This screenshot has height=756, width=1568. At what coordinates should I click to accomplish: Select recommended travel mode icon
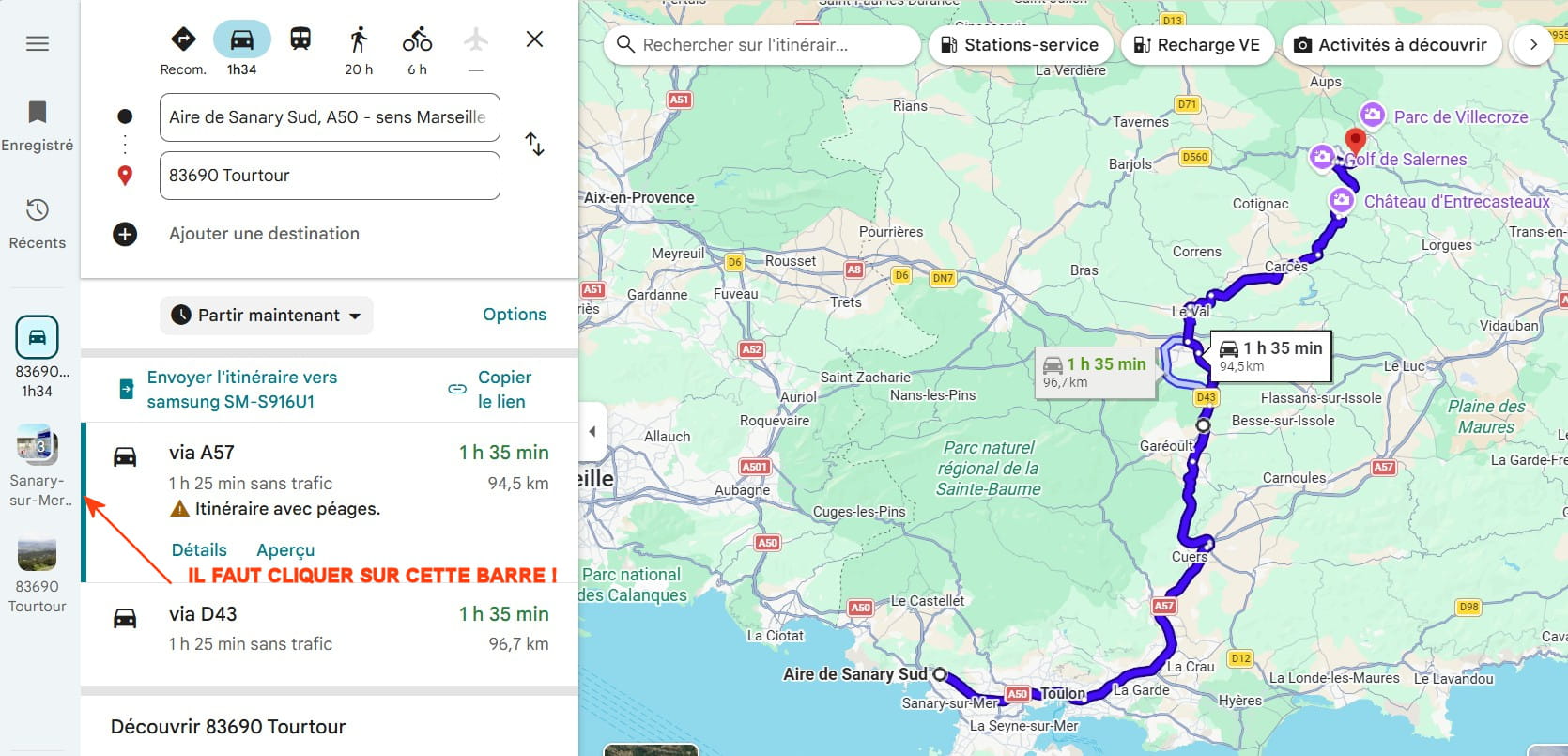click(x=183, y=39)
